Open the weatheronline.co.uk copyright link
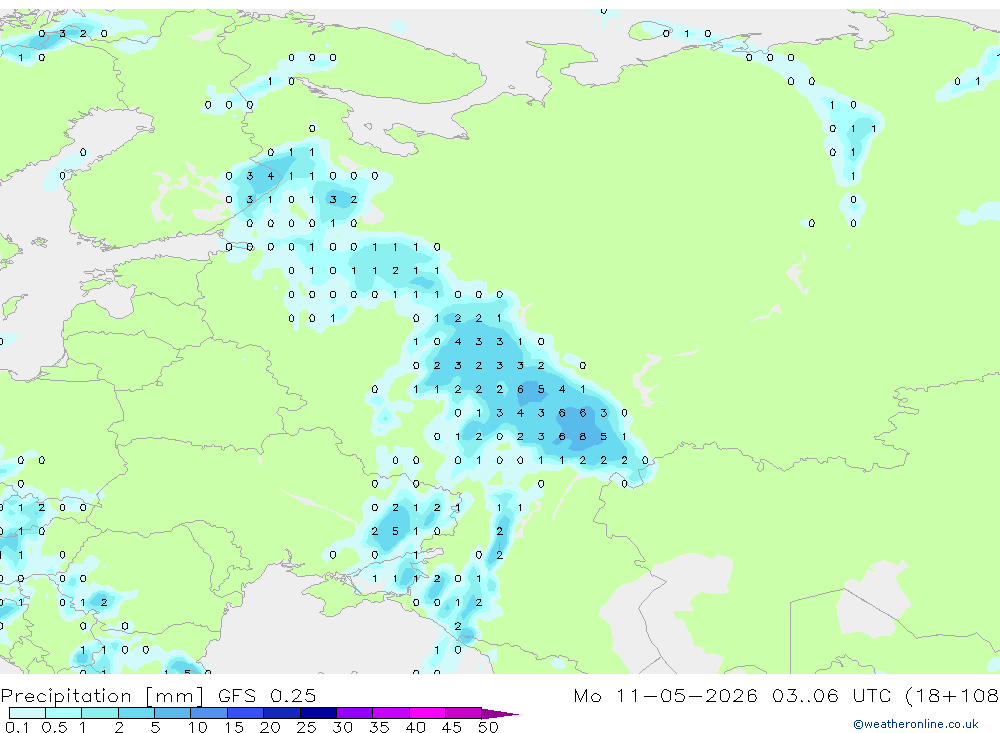1000x733 pixels. coord(916,724)
